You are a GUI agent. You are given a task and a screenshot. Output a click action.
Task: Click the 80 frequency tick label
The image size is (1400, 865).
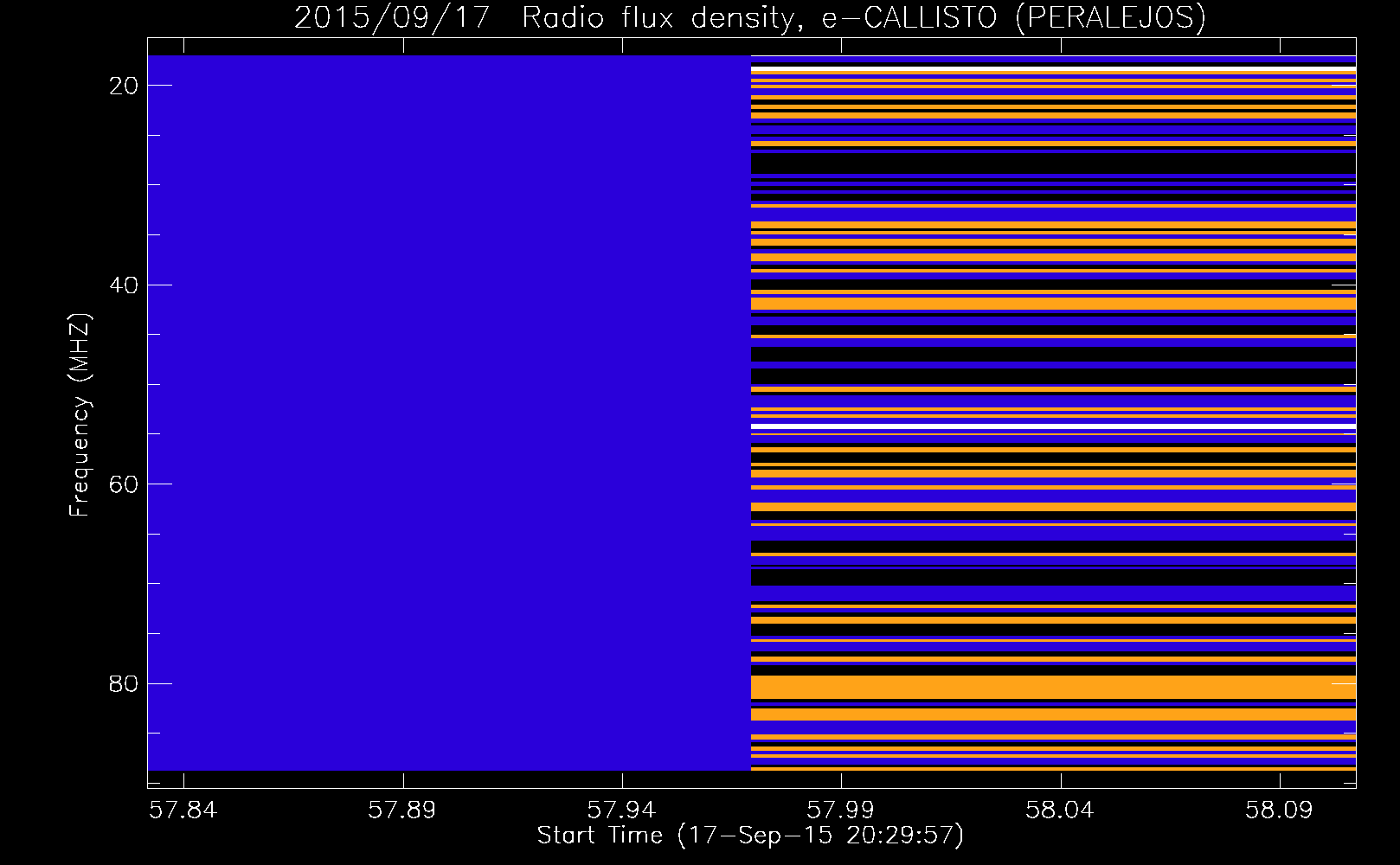pyautogui.click(x=124, y=684)
